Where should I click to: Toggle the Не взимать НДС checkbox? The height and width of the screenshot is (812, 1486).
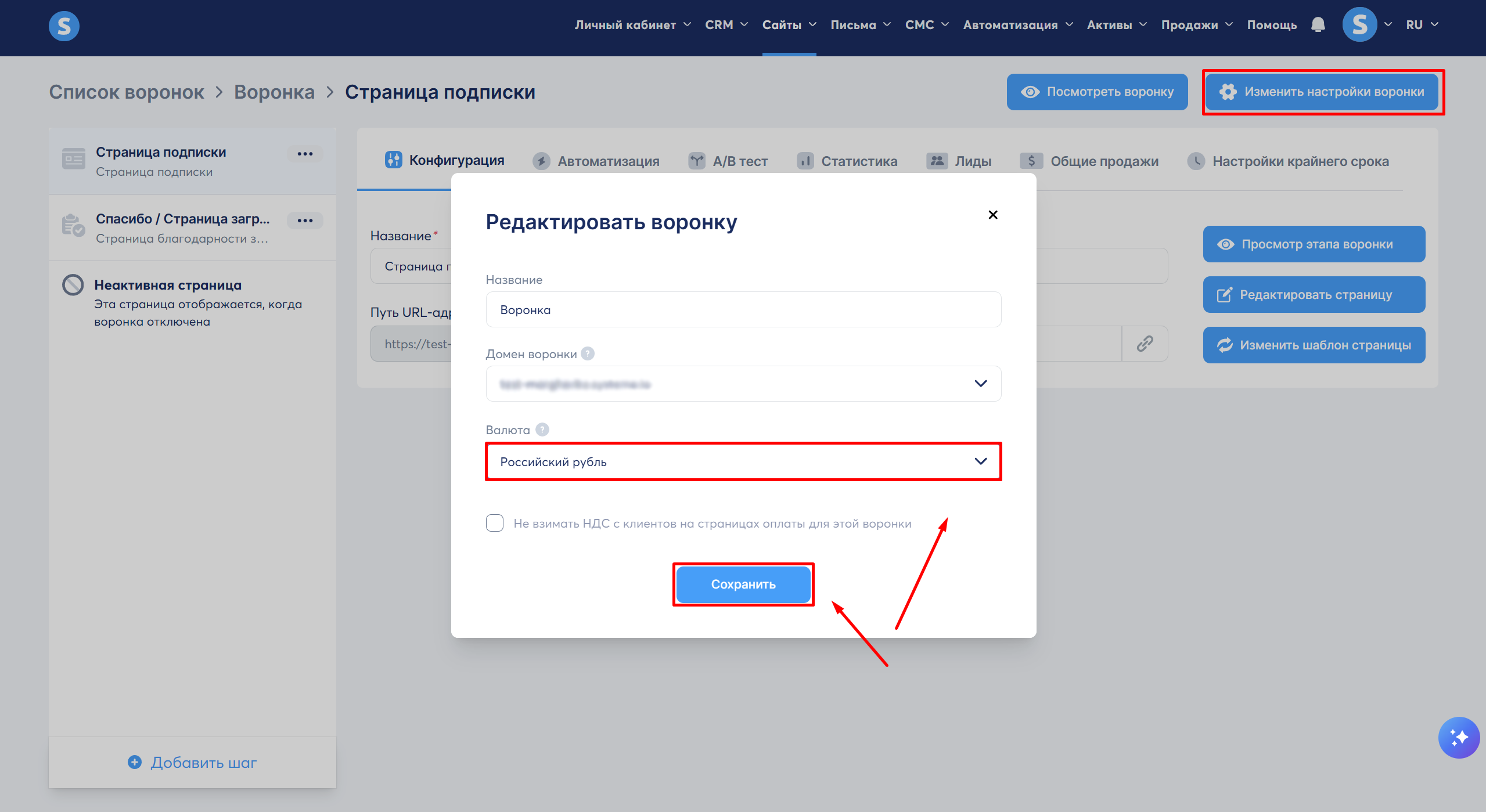coord(495,523)
